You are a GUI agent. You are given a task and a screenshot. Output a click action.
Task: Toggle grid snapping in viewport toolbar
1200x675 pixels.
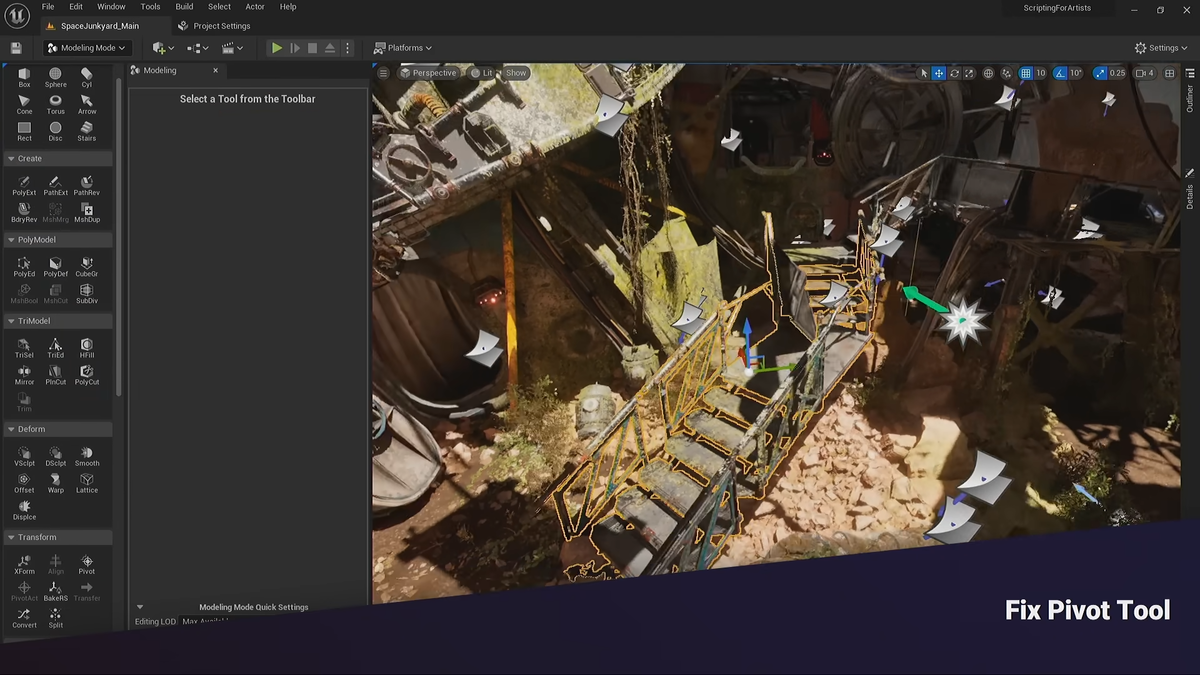(1025, 73)
